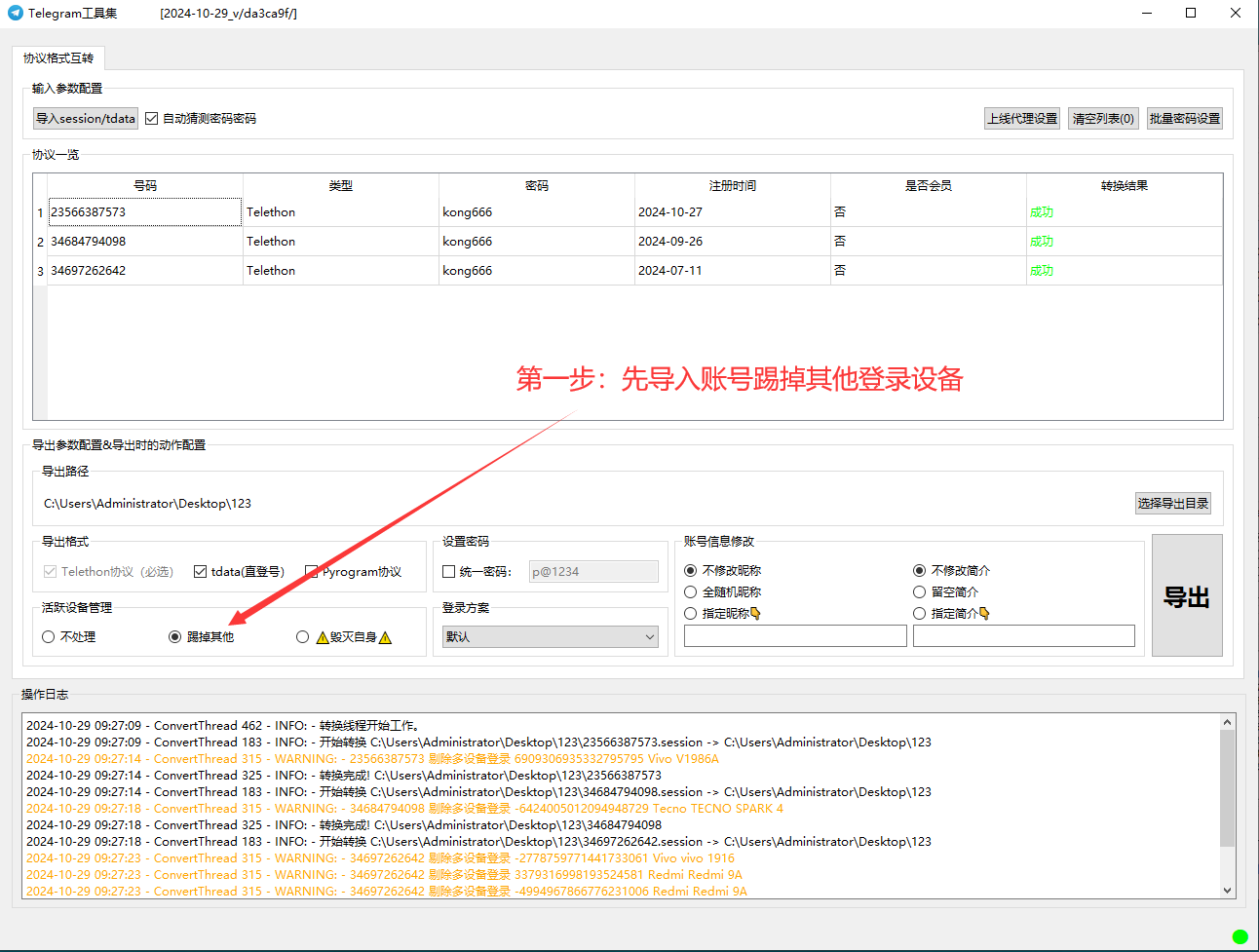Click the operation log scrollbar thumb

(x=1228, y=788)
